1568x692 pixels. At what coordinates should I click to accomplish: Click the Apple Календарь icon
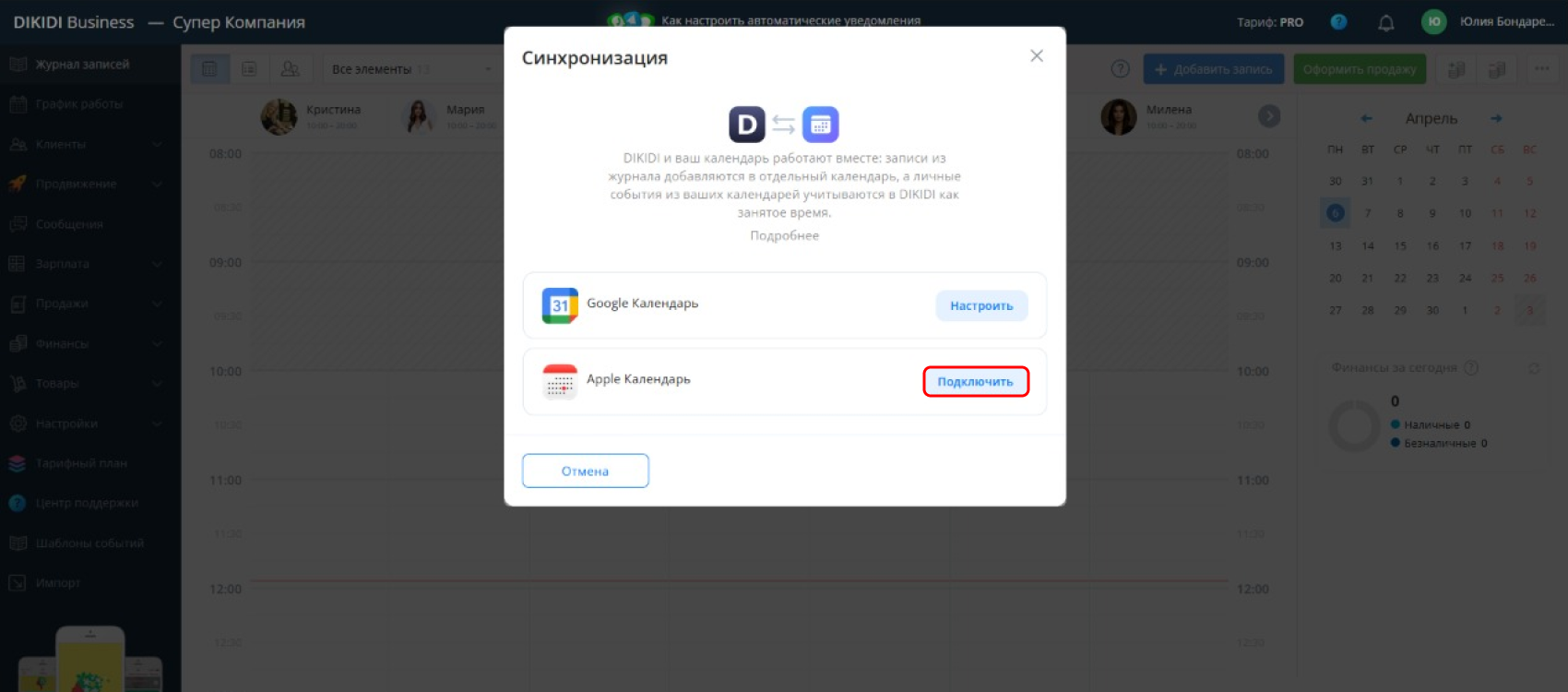[560, 381]
